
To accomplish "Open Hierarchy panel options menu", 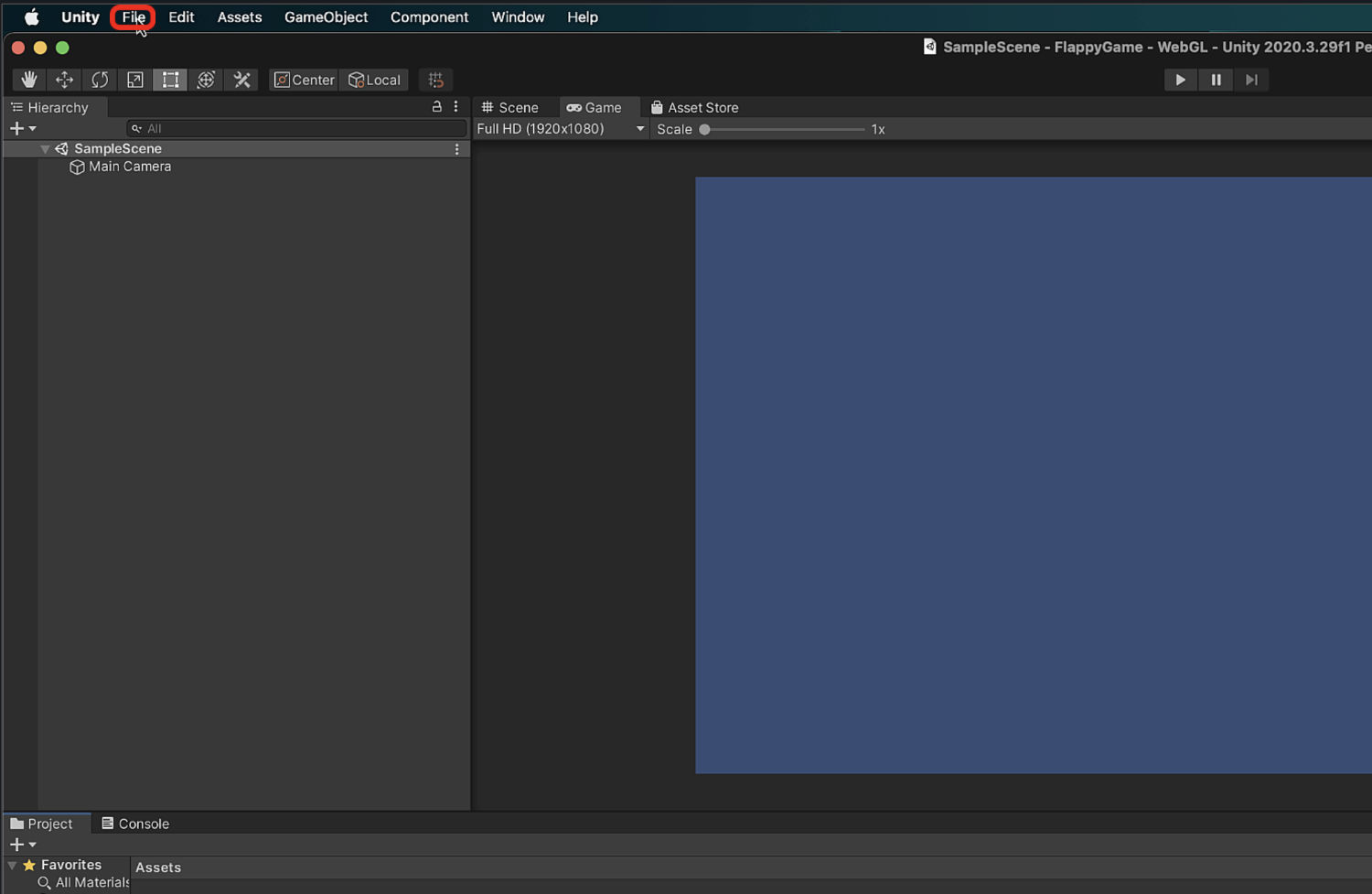I will click(456, 107).
